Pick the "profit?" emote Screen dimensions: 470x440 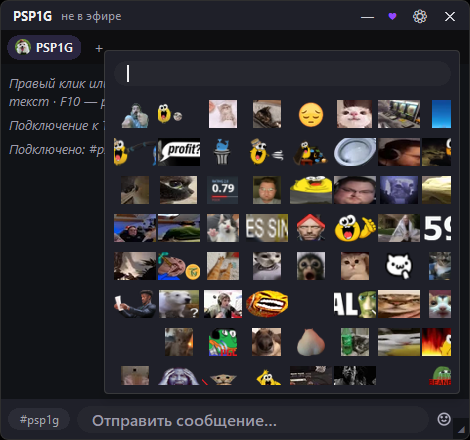179,152
